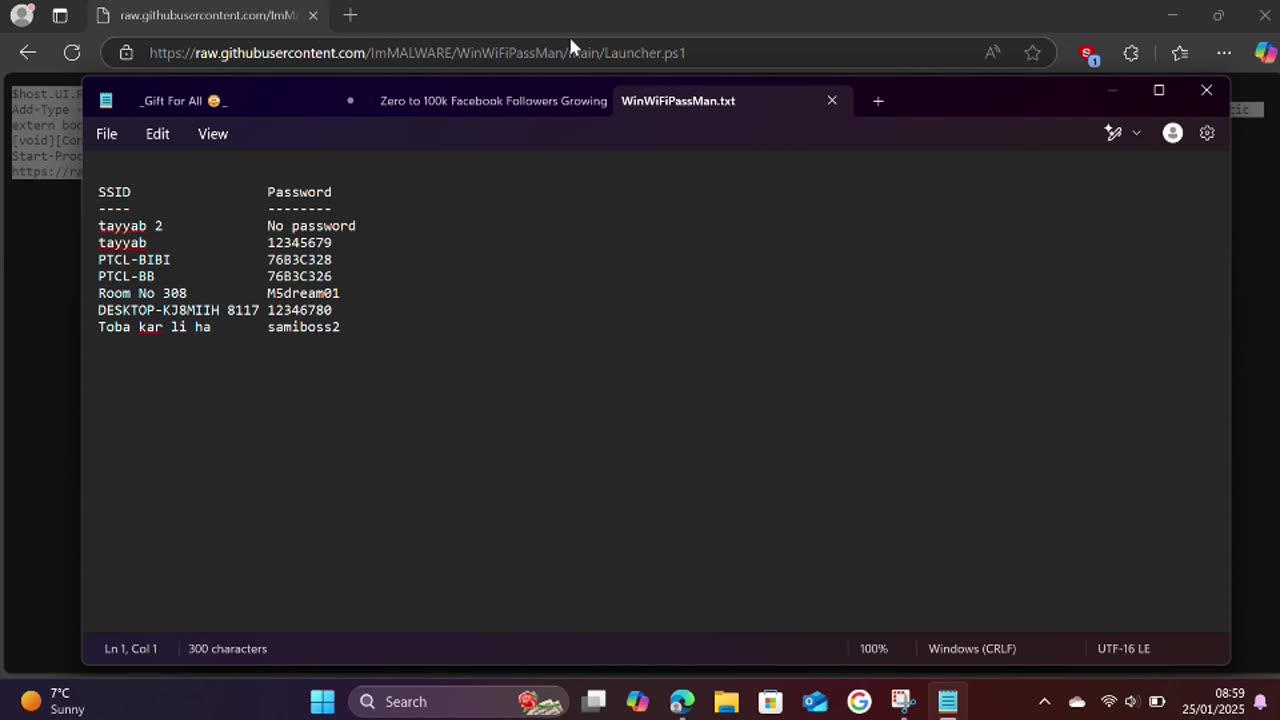
Task: Open Google Chrome from the taskbar
Action: click(859, 701)
